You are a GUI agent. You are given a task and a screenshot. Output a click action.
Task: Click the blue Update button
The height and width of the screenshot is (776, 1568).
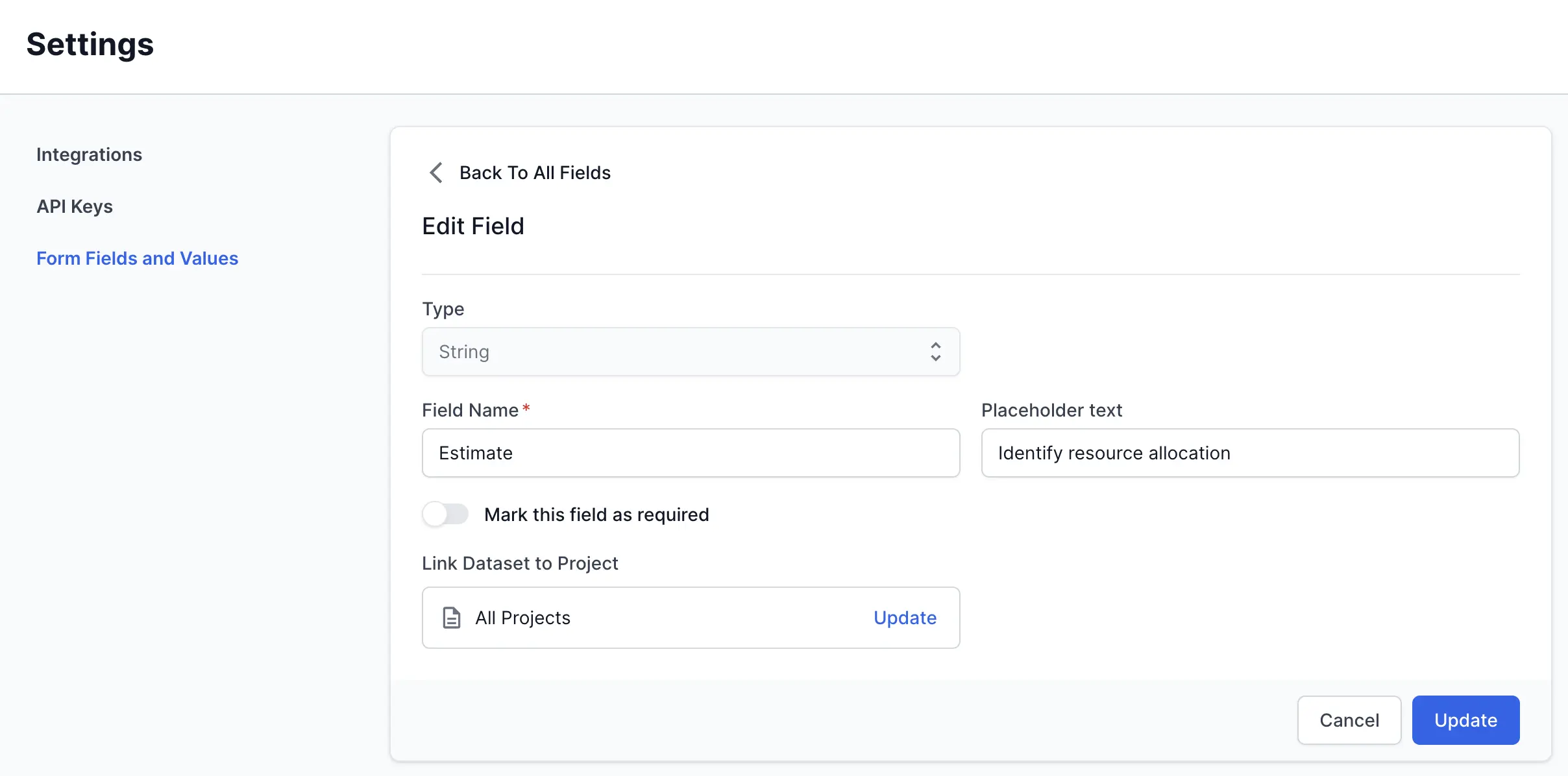pyautogui.click(x=1465, y=720)
